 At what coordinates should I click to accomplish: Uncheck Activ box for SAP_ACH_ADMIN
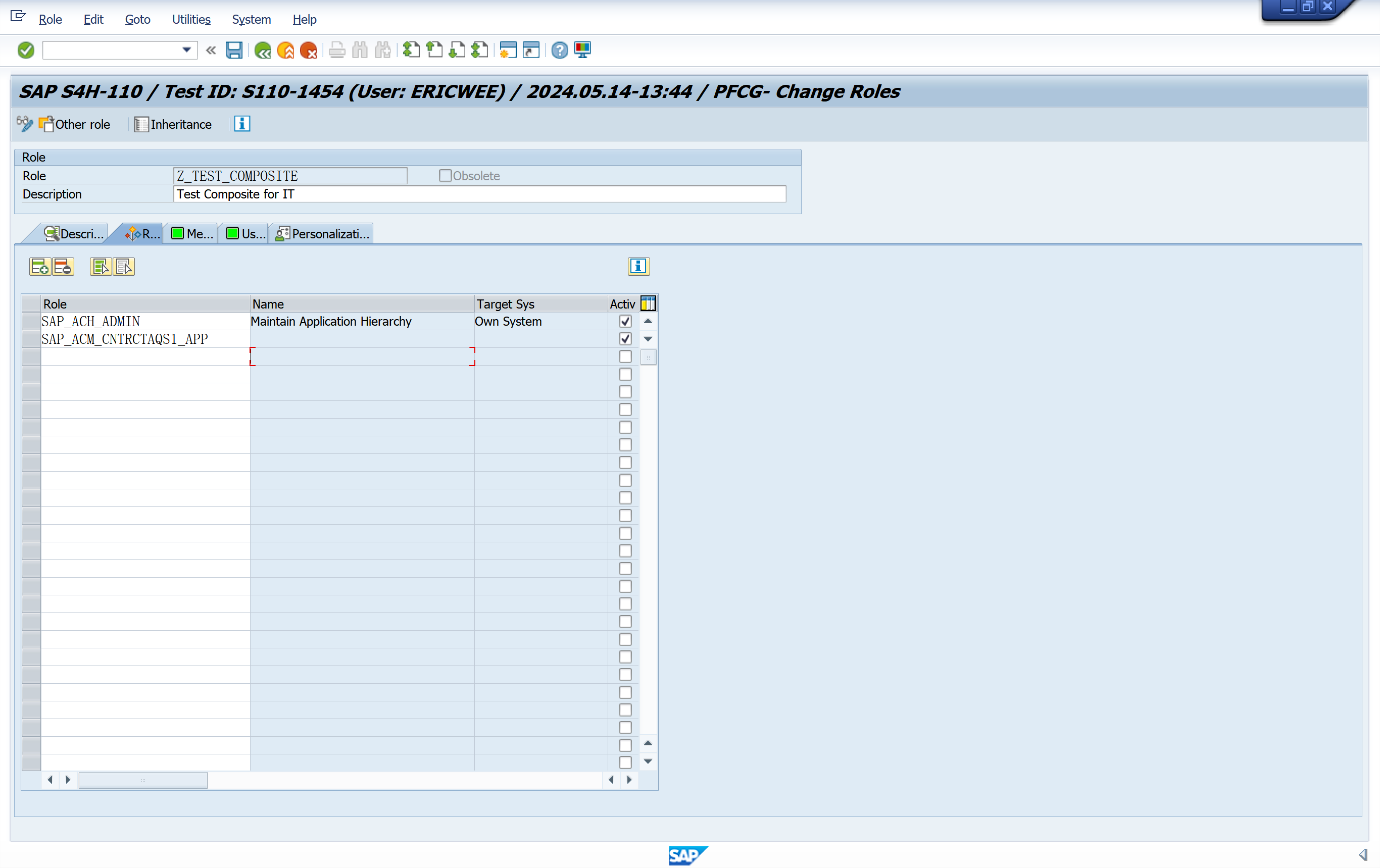[625, 322]
